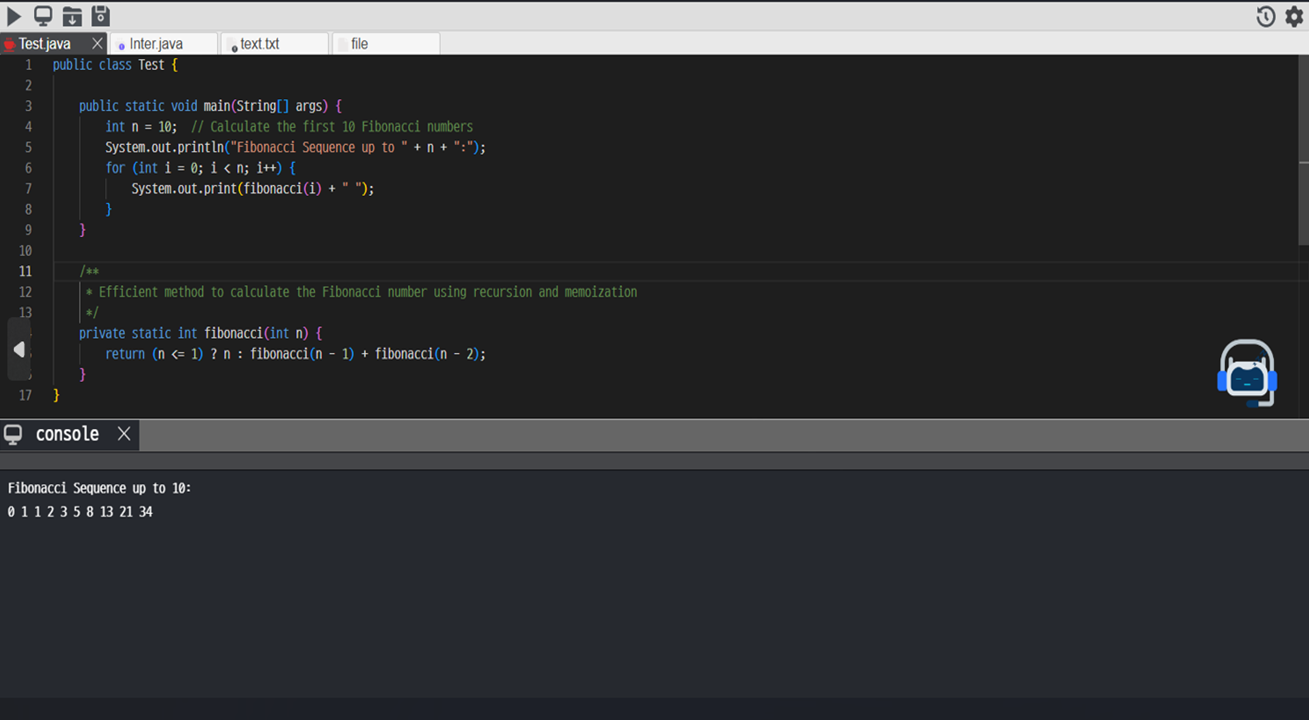The image size is (1309, 720).
Task: Click the console monitor icon in toolbar
Action: (43, 16)
